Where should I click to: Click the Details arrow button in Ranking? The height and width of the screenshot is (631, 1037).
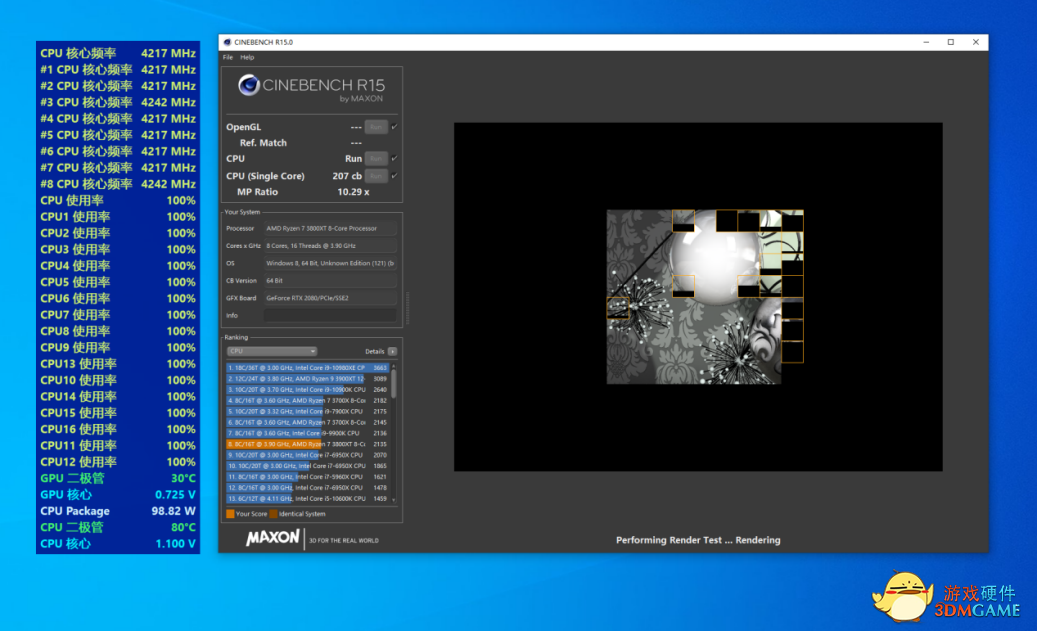coord(392,351)
